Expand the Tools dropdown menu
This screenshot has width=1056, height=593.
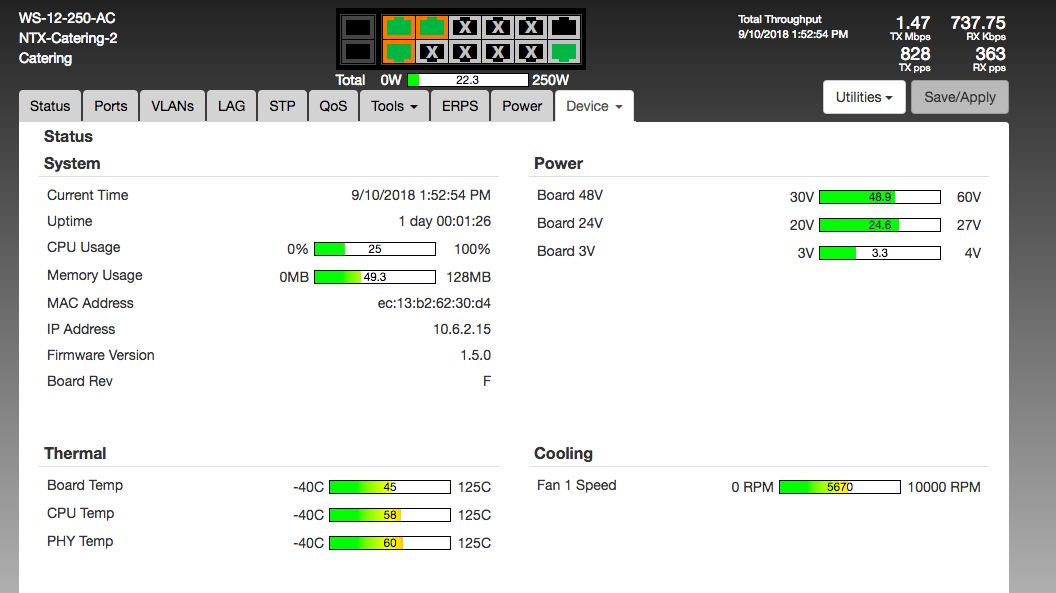[394, 106]
